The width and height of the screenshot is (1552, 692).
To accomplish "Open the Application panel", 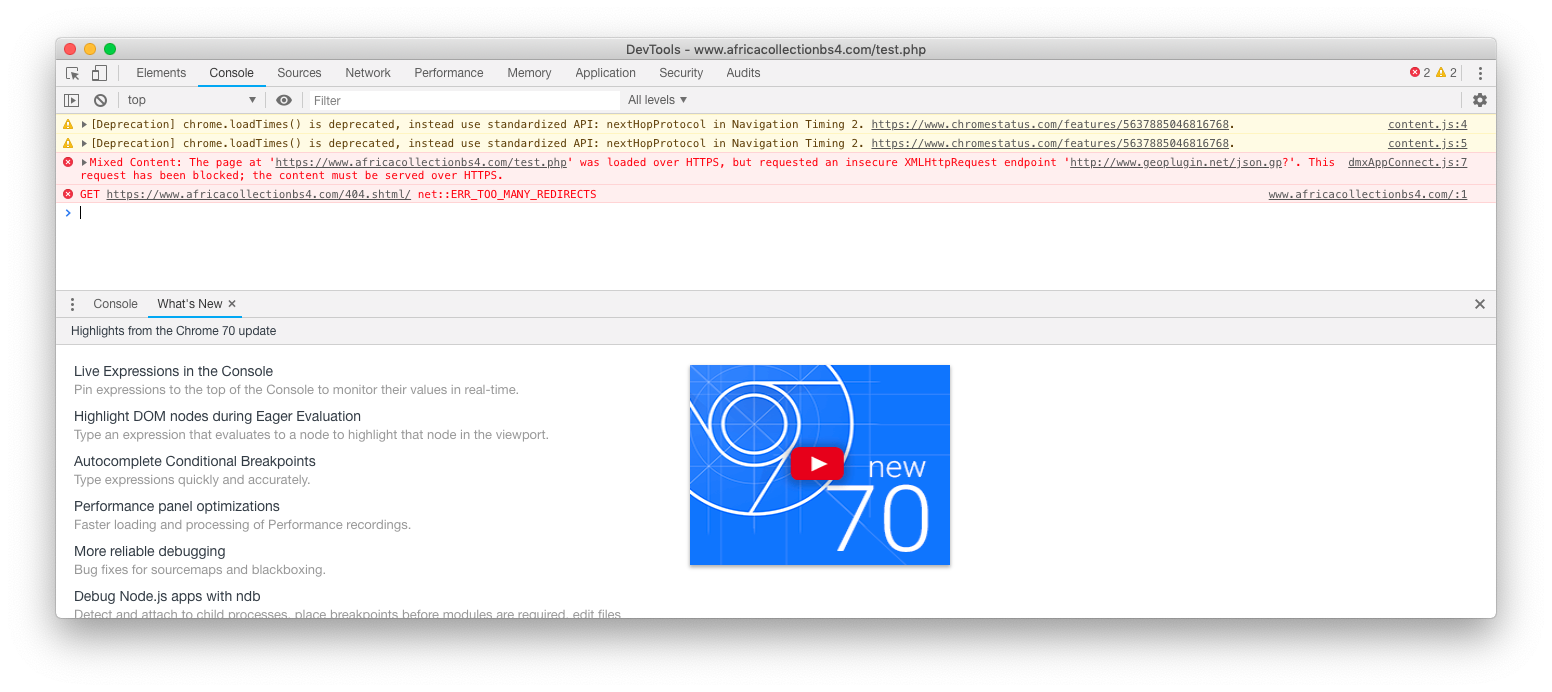I will click(x=605, y=73).
